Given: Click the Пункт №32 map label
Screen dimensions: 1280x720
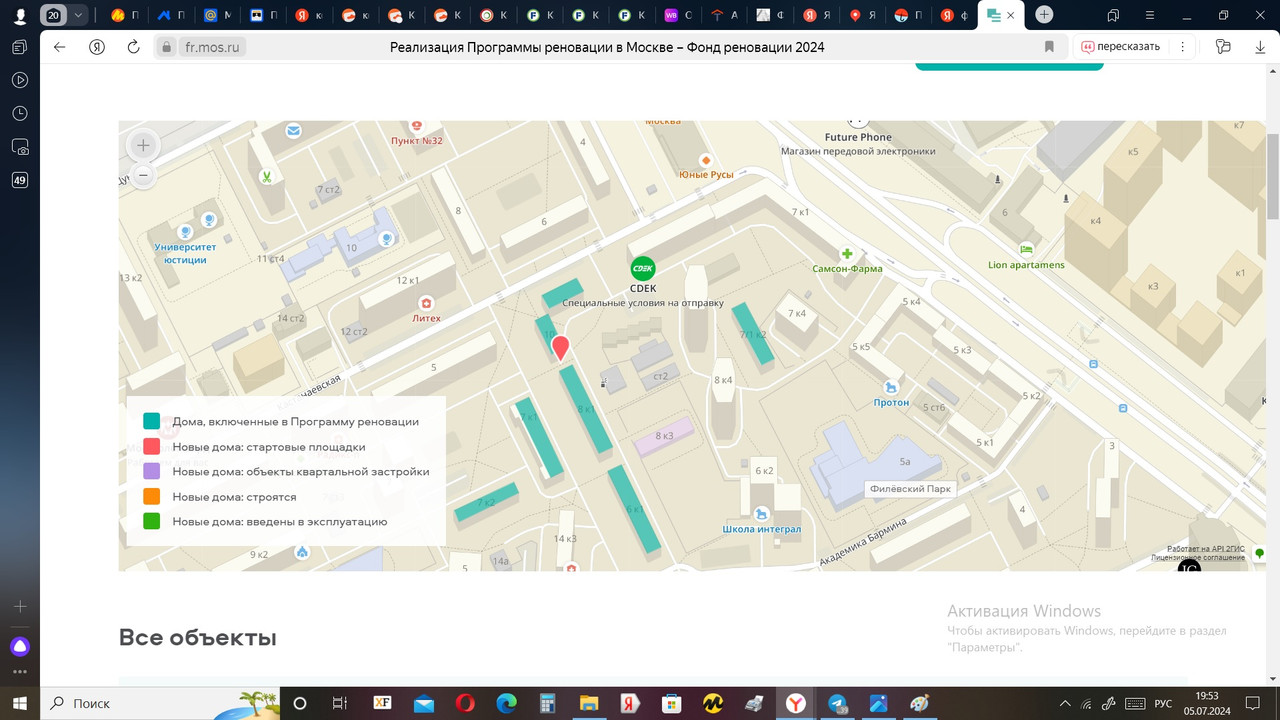Looking at the screenshot, I should click(417, 141).
